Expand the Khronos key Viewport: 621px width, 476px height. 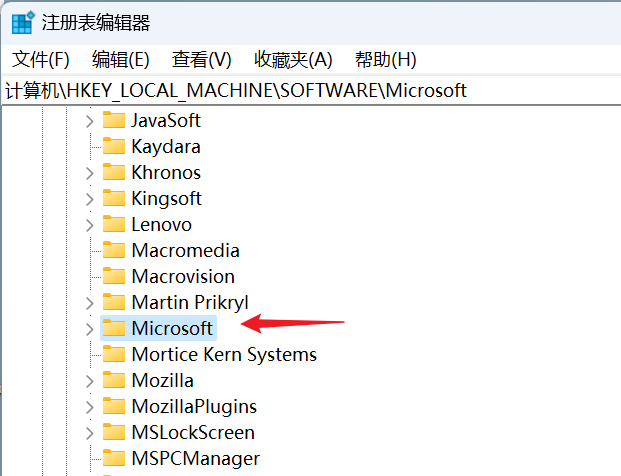click(x=90, y=173)
